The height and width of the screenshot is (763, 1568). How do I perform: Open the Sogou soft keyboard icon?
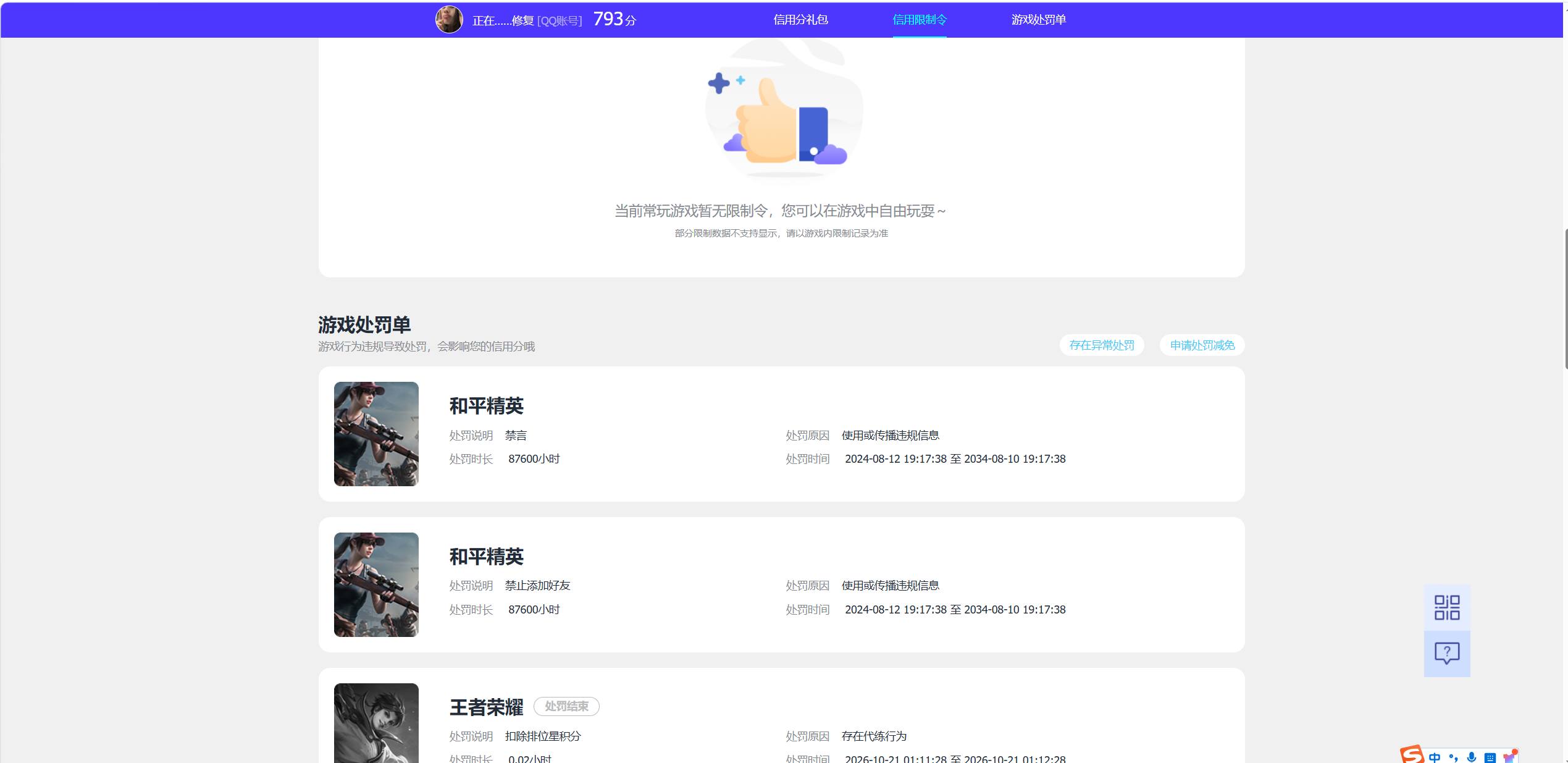[x=1490, y=757]
